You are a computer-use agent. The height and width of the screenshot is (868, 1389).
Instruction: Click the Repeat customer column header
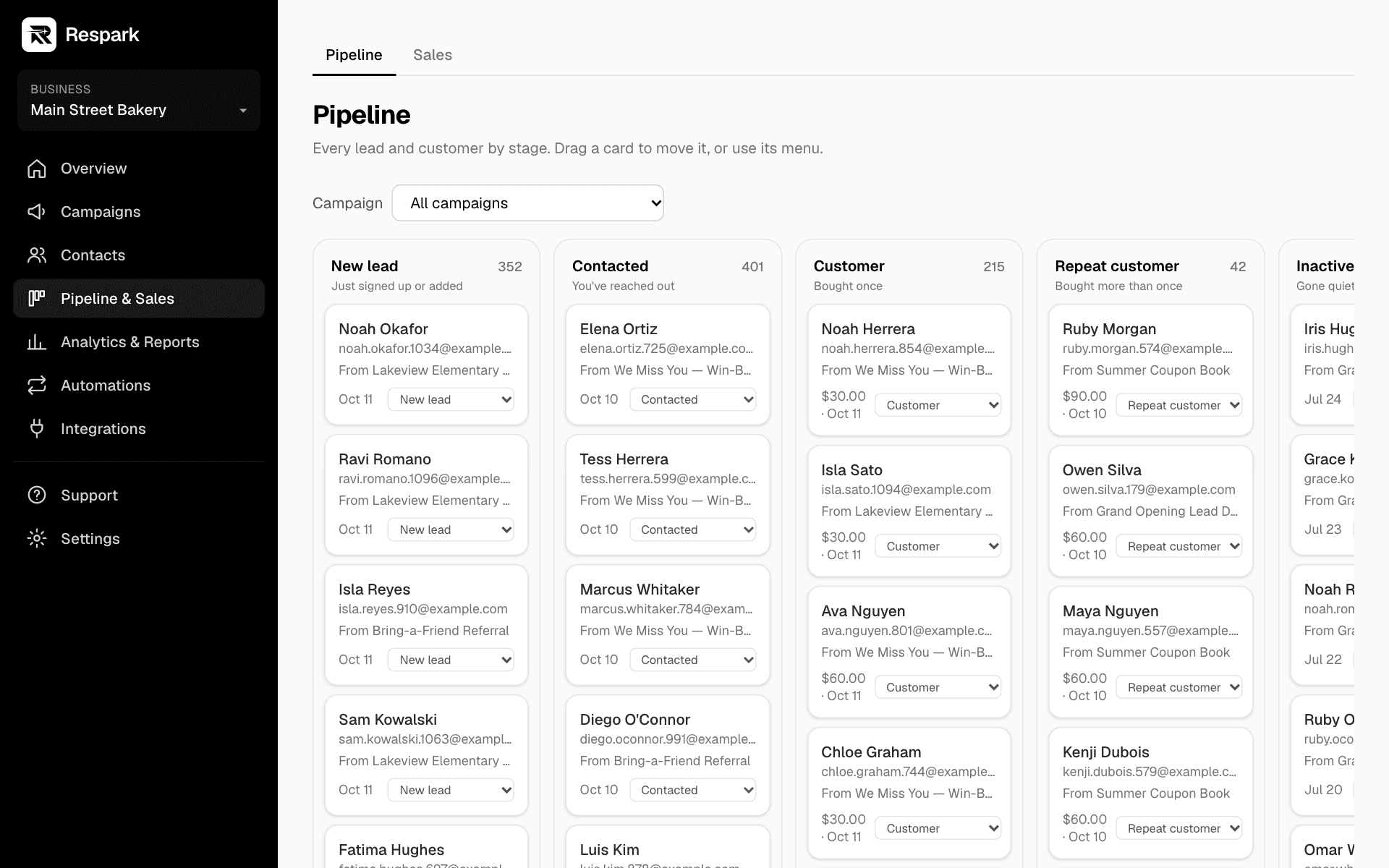click(x=1117, y=266)
